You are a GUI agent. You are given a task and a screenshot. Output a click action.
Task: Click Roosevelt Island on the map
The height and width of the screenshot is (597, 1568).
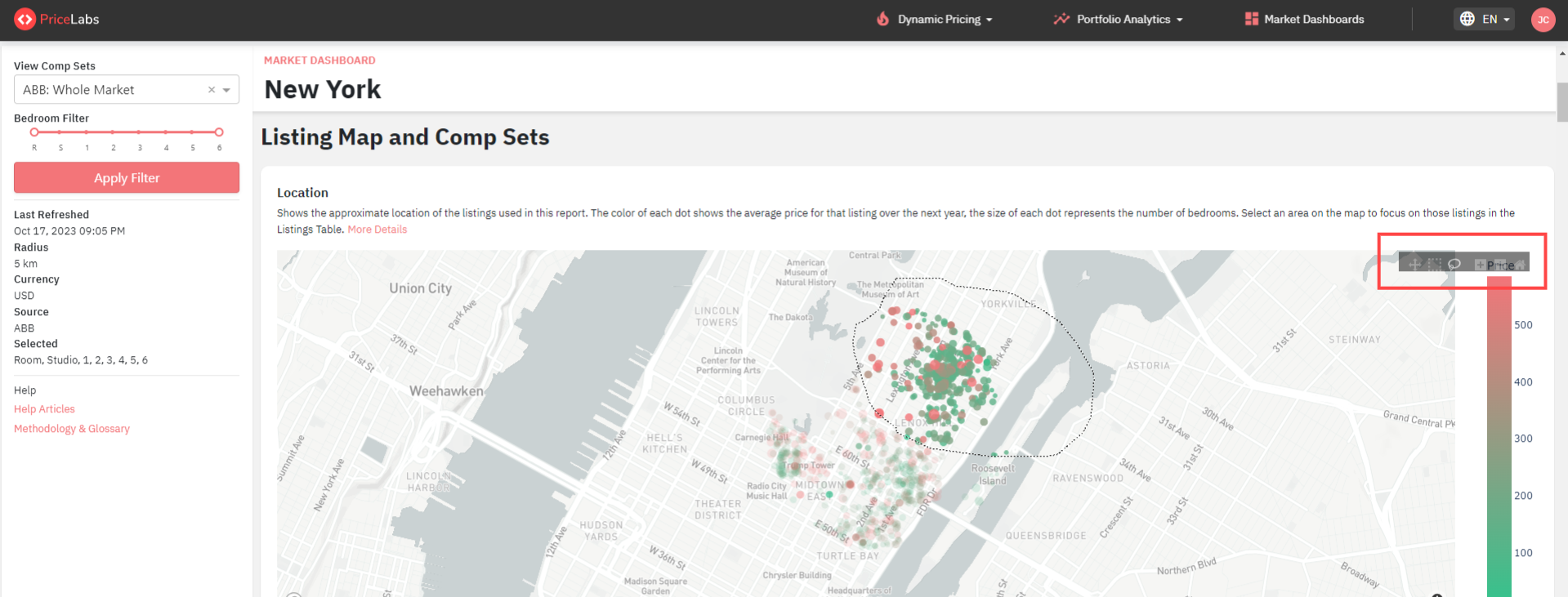993,474
